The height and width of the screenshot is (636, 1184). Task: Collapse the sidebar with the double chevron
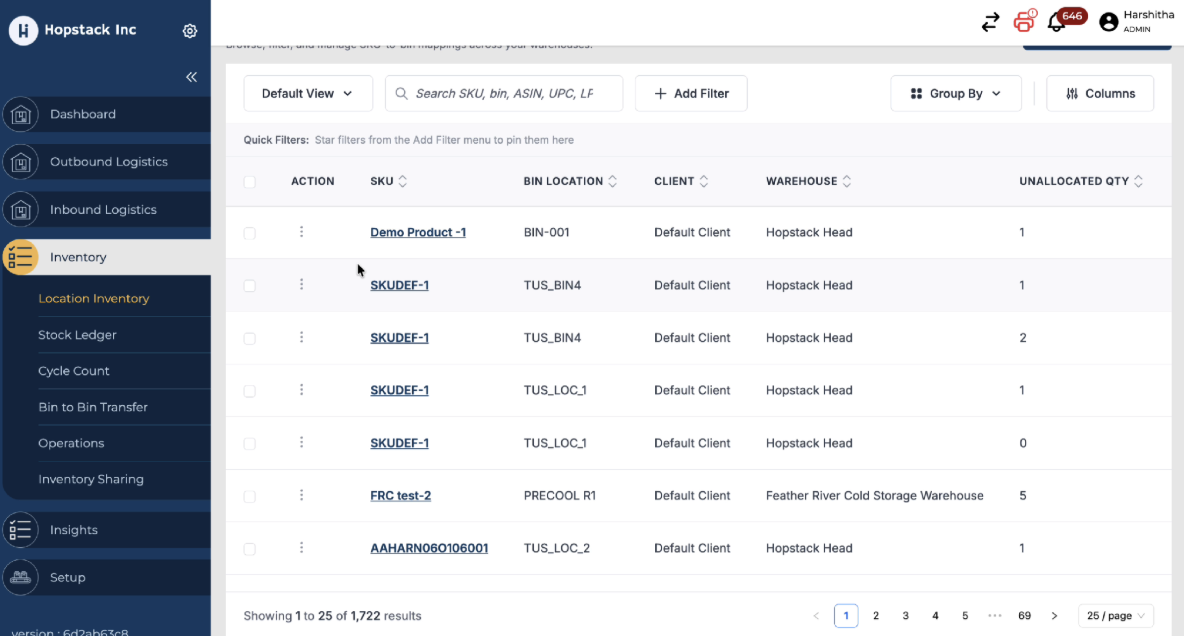192,77
